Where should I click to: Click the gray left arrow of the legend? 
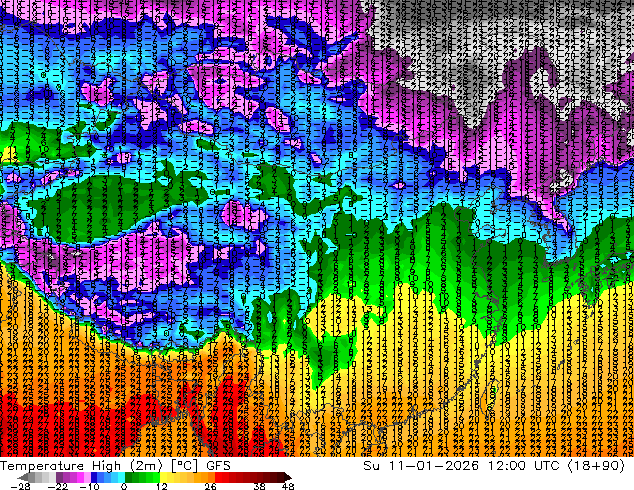(x=22, y=477)
